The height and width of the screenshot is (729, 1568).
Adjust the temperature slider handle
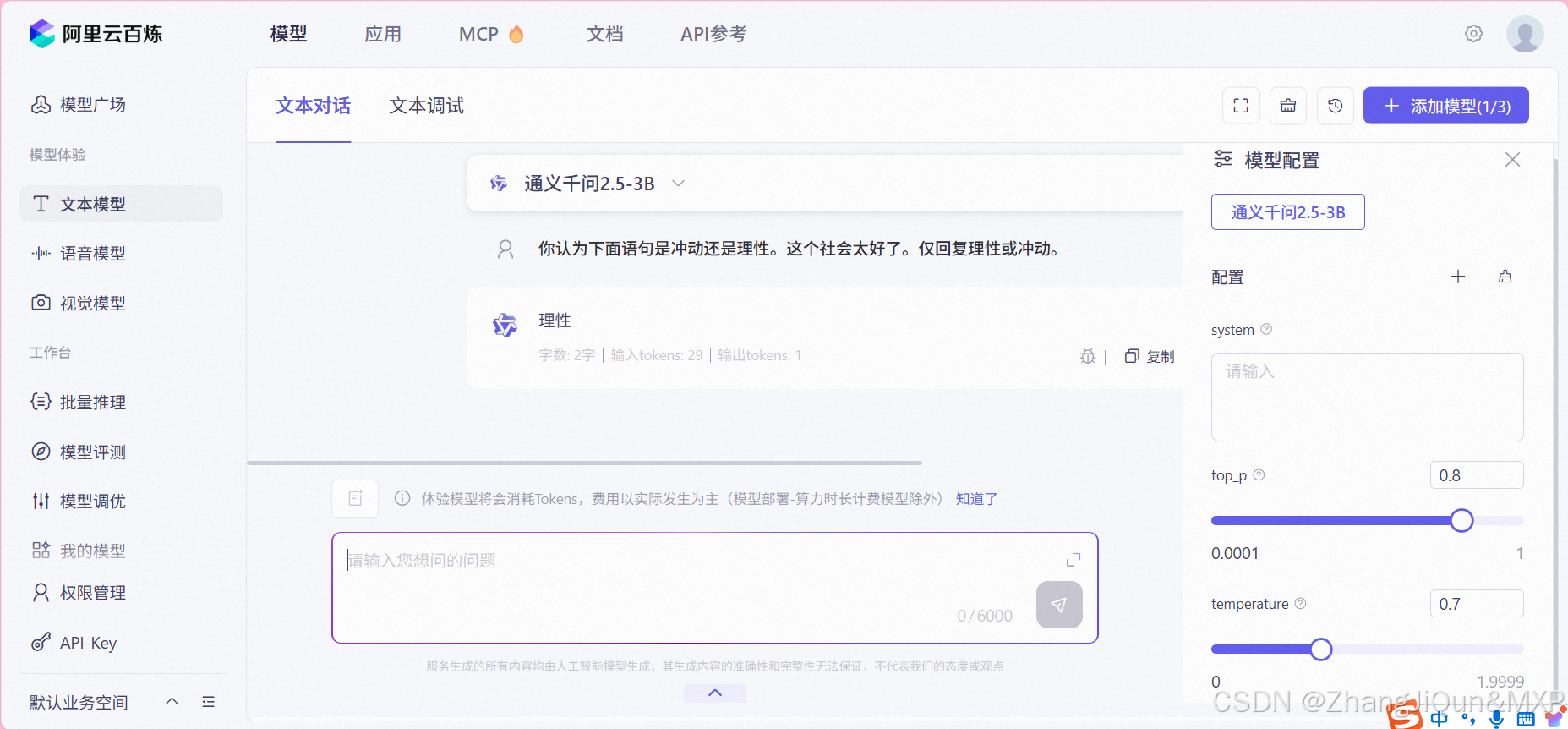point(1321,649)
